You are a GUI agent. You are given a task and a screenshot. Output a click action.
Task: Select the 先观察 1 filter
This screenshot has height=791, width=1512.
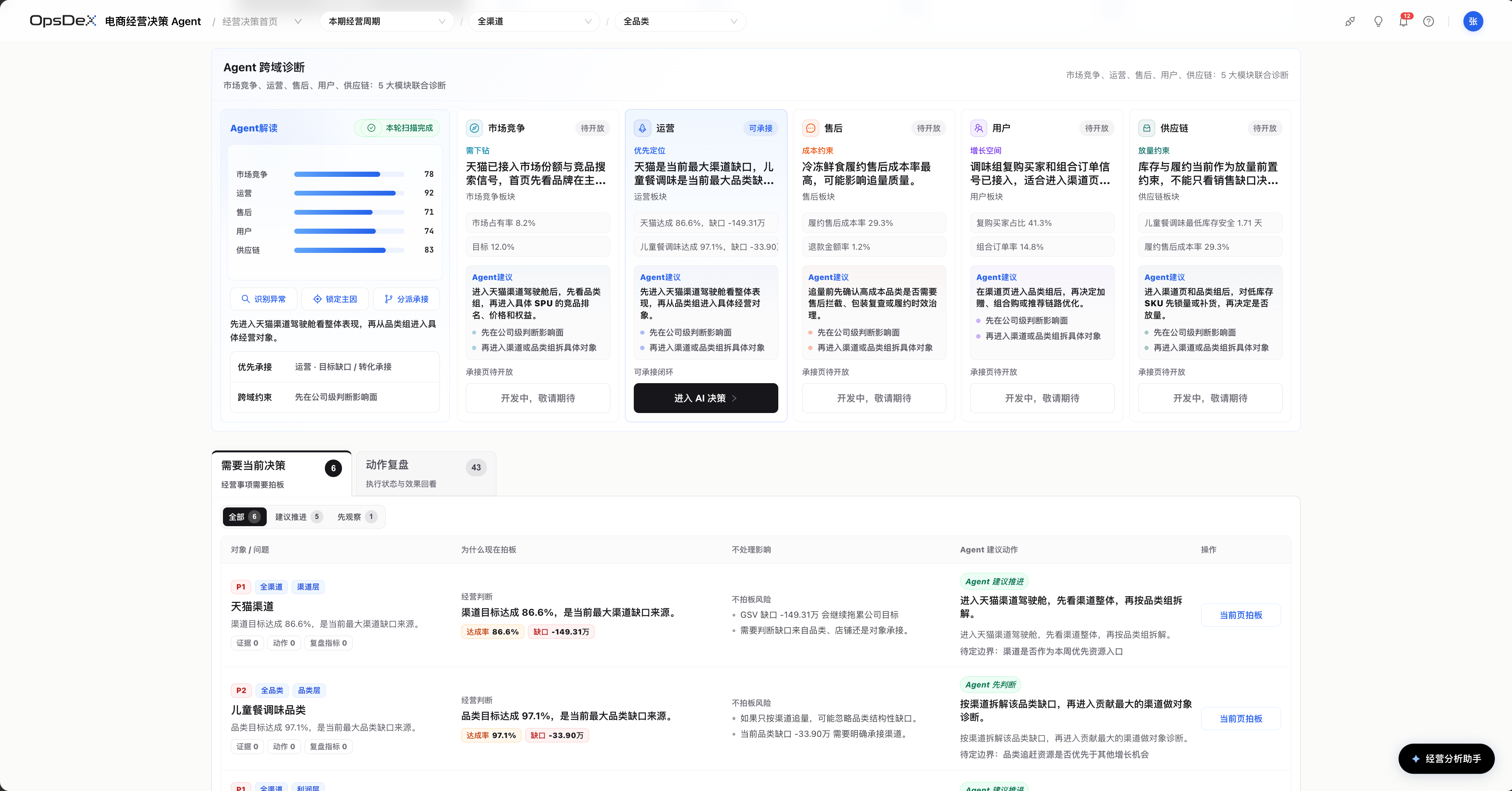(x=357, y=517)
